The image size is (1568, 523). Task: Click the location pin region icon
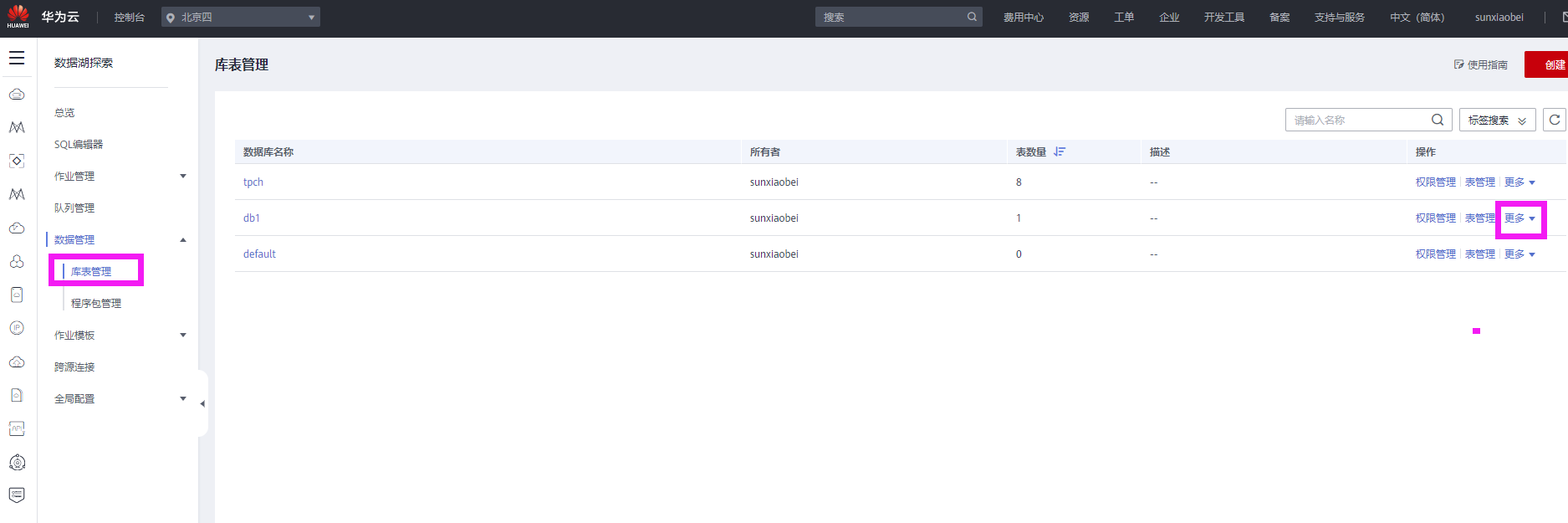tap(171, 18)
